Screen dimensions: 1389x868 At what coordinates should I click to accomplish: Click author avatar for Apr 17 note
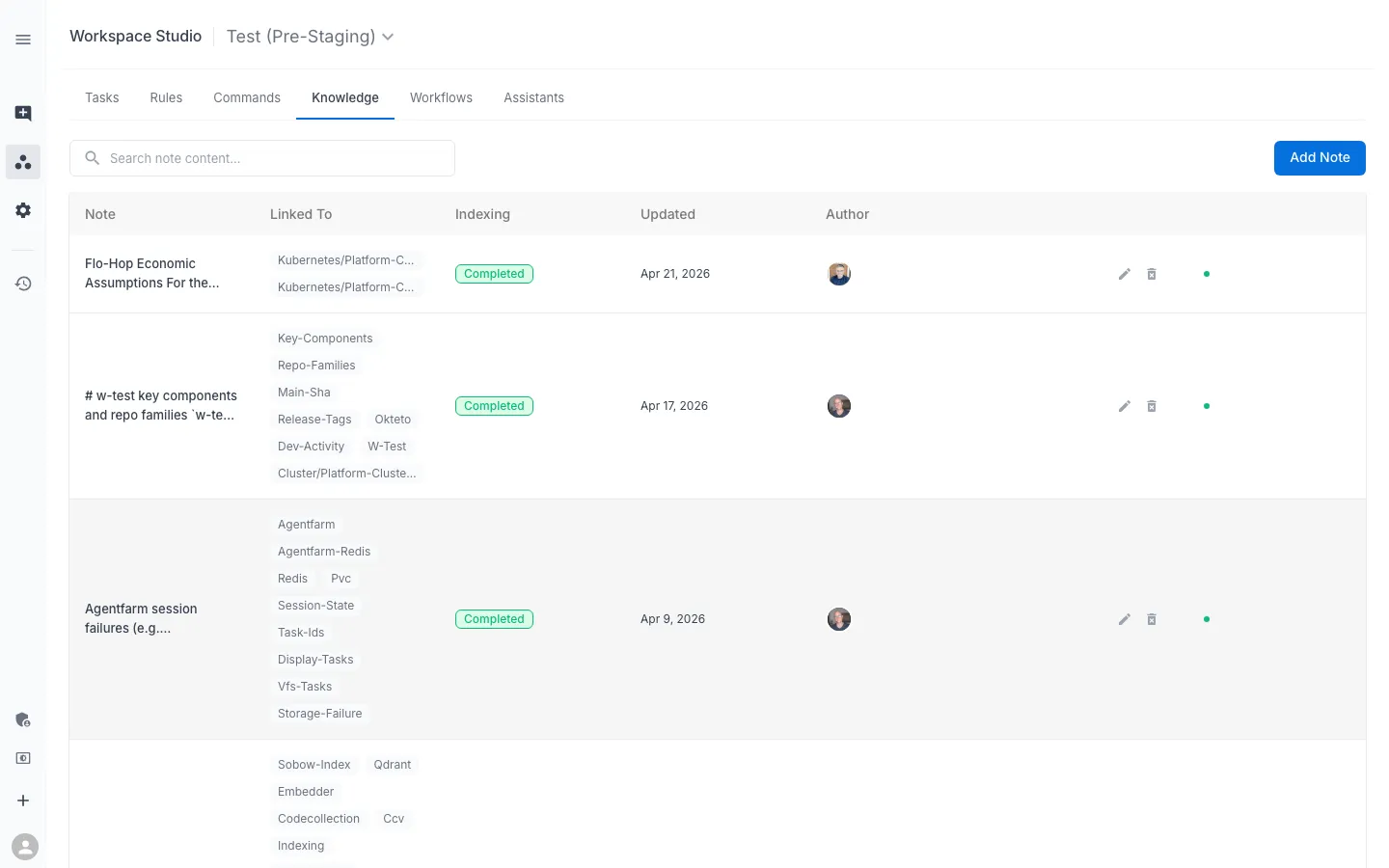pos(839,406)
